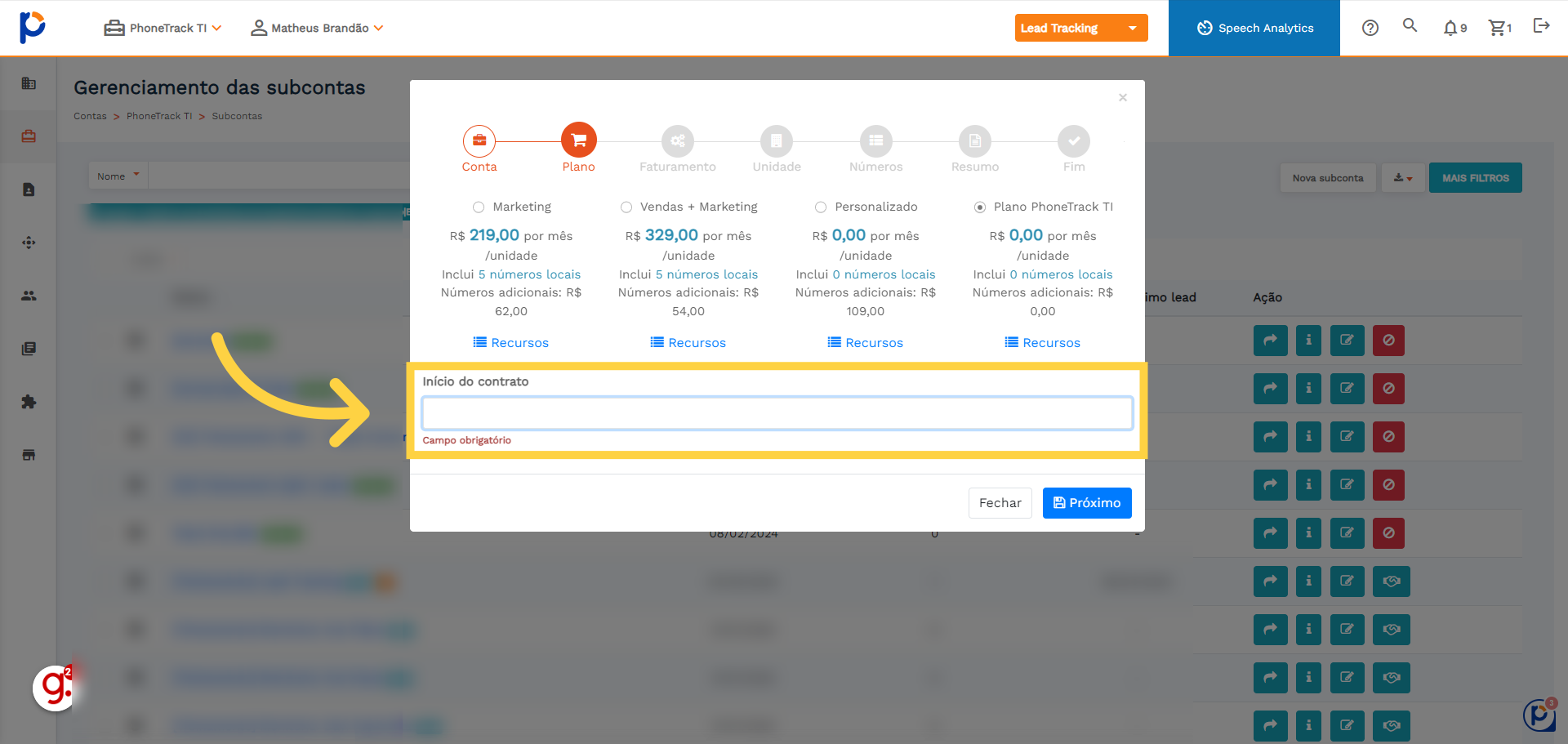Open the search magnifier in header
This screenshot has height=744, width=1568.
tap(1410, 25)
